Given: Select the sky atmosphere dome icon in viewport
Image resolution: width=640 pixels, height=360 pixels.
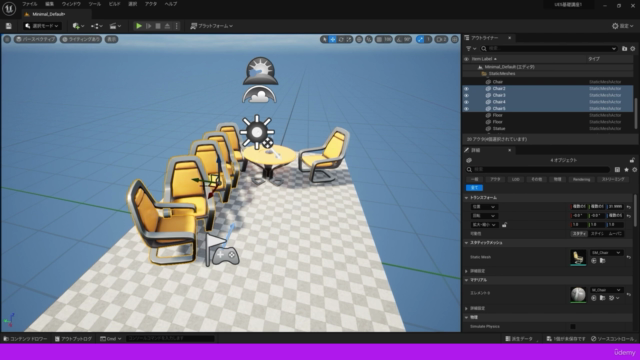Looking at the screenshot, I should tap(260, 71).
